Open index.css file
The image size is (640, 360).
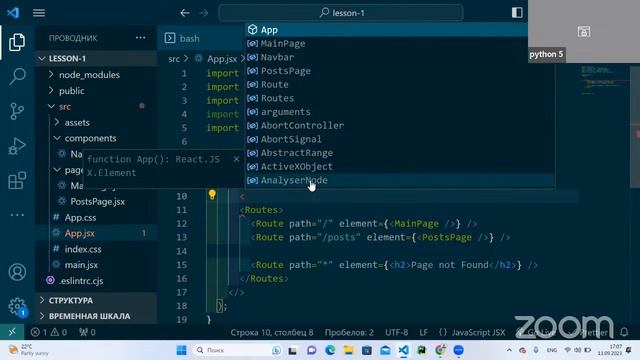(82, 249)
